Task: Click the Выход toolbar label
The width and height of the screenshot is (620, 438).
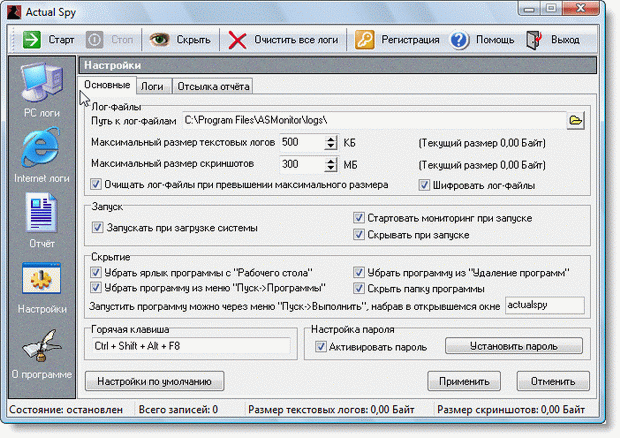Action: (x=565, y=40)
